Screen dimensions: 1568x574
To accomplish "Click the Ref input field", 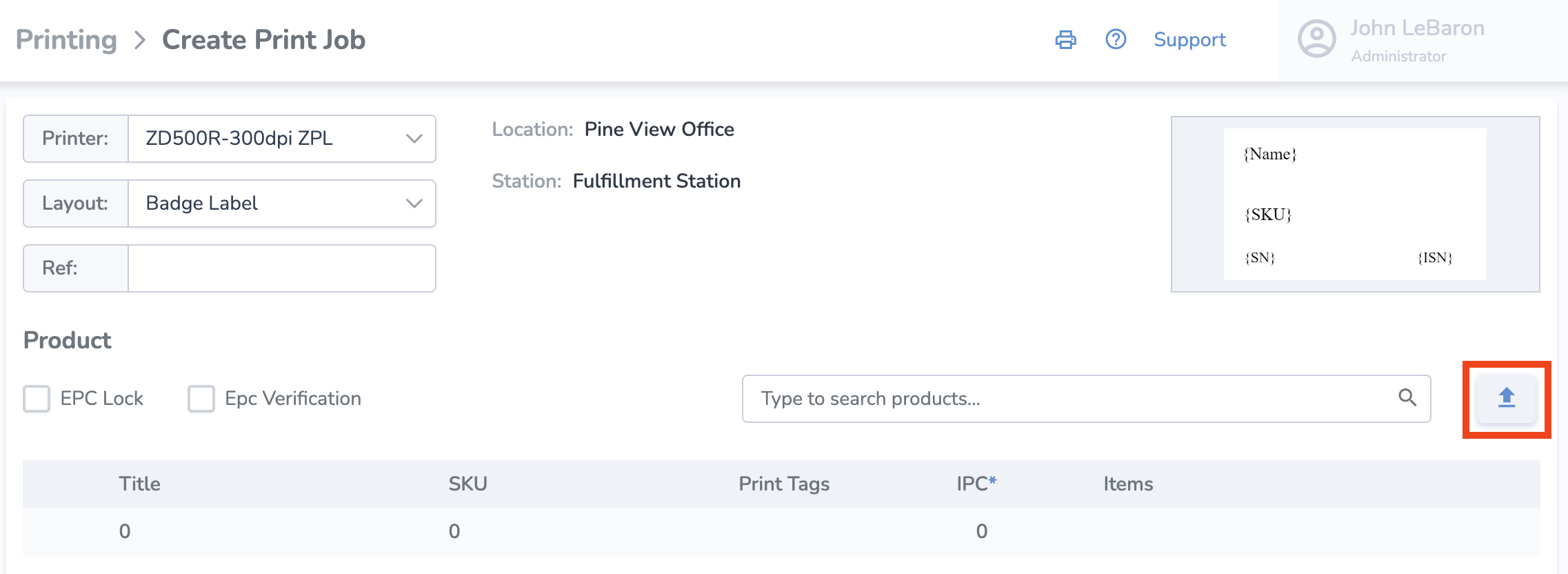I will click(281, 268).
